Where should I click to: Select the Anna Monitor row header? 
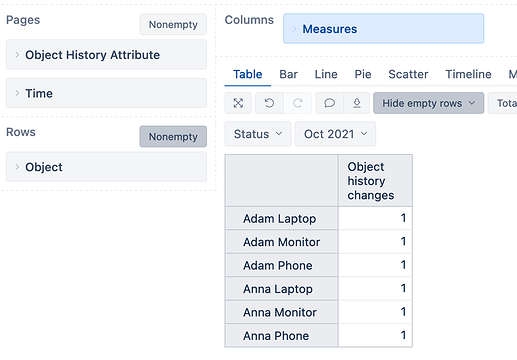[282, 312]
